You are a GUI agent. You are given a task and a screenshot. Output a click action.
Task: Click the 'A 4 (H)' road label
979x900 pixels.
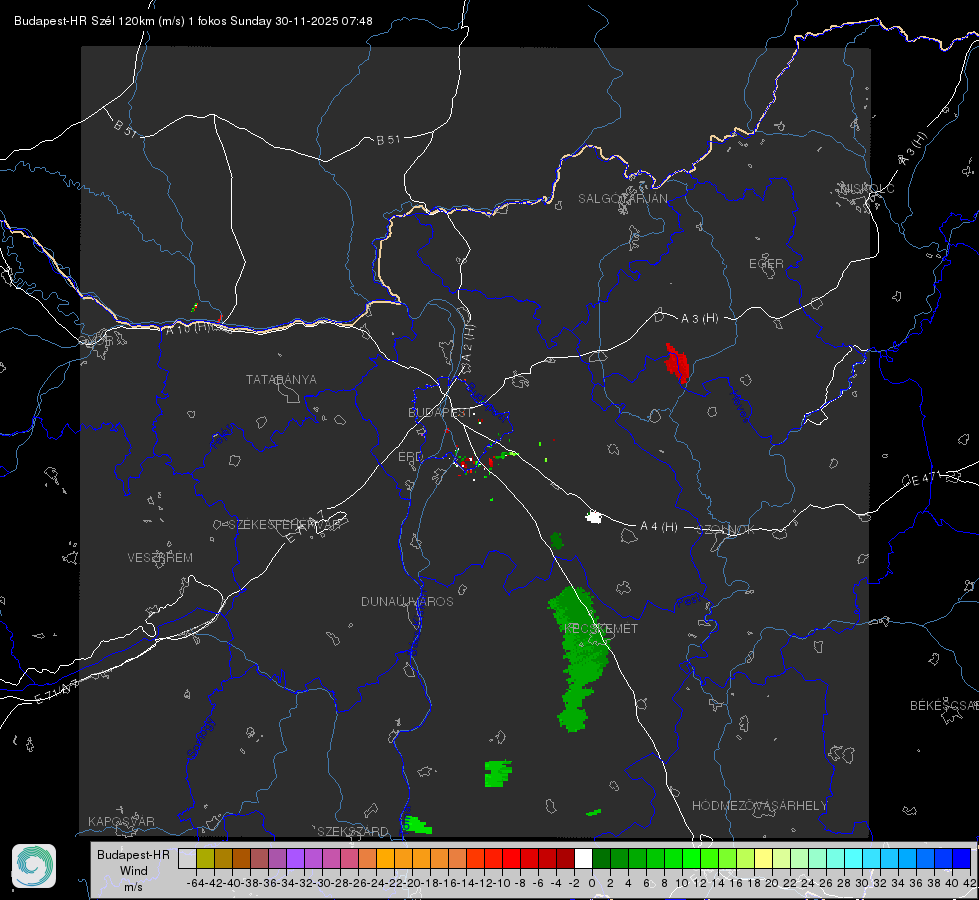tap(659, 527)
